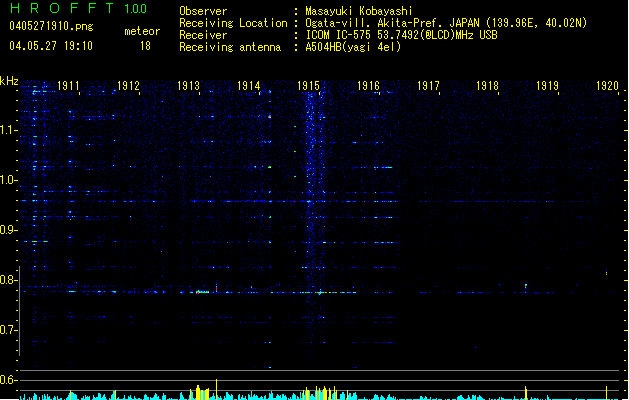This screenshot has width=629, height=400.
Task: Click the 1911 time axis marker
Action: point(68,86)
